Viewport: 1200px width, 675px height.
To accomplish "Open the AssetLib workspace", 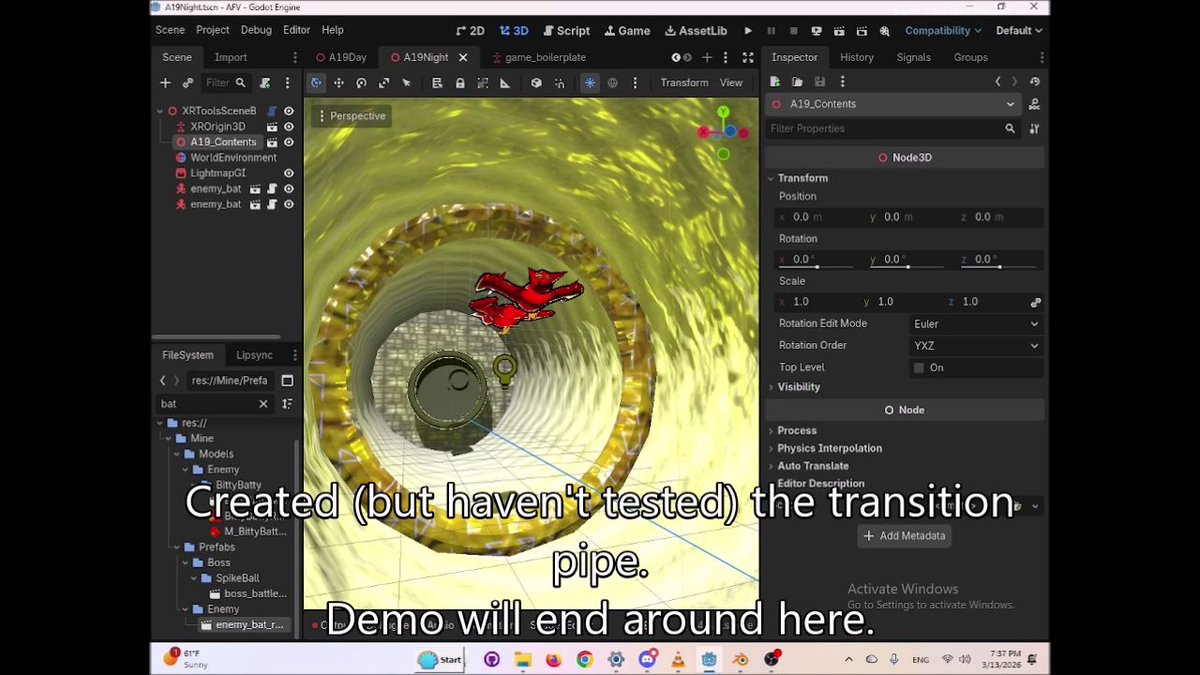I will [x=696, y=31].
